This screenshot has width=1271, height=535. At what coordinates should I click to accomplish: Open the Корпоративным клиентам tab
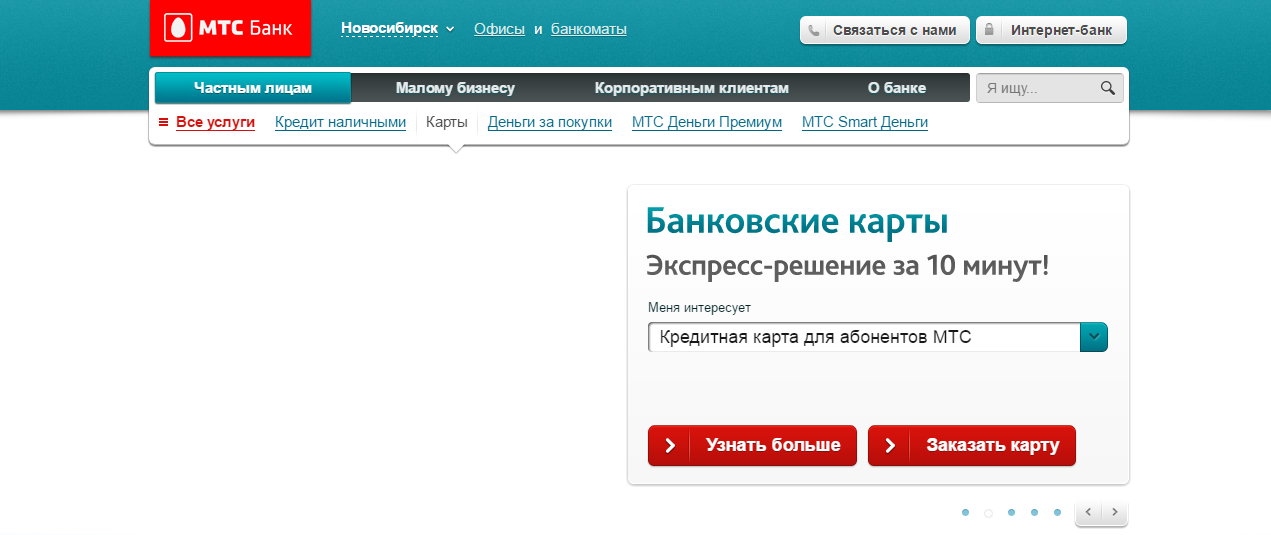click(x=692, y=88)
